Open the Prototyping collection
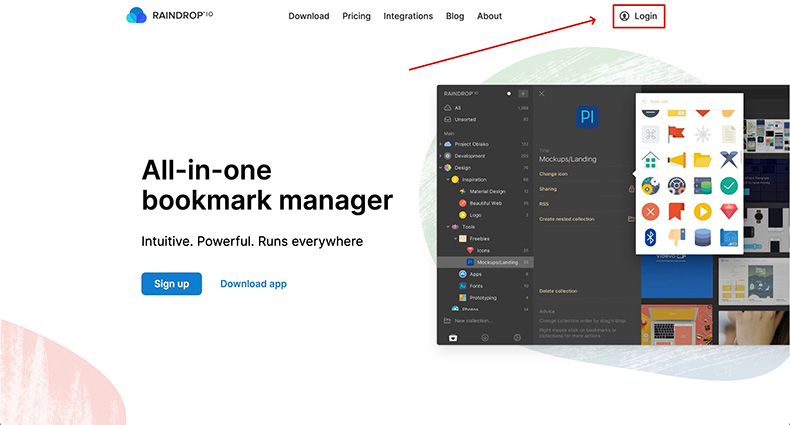 click(x=483, y=298)
